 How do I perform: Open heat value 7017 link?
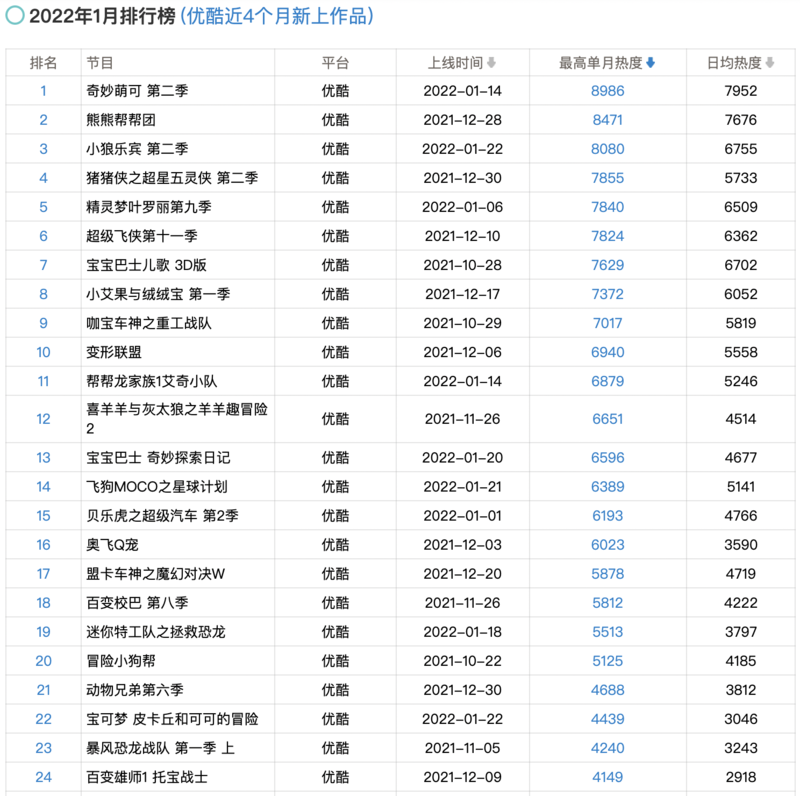(608, 324)
